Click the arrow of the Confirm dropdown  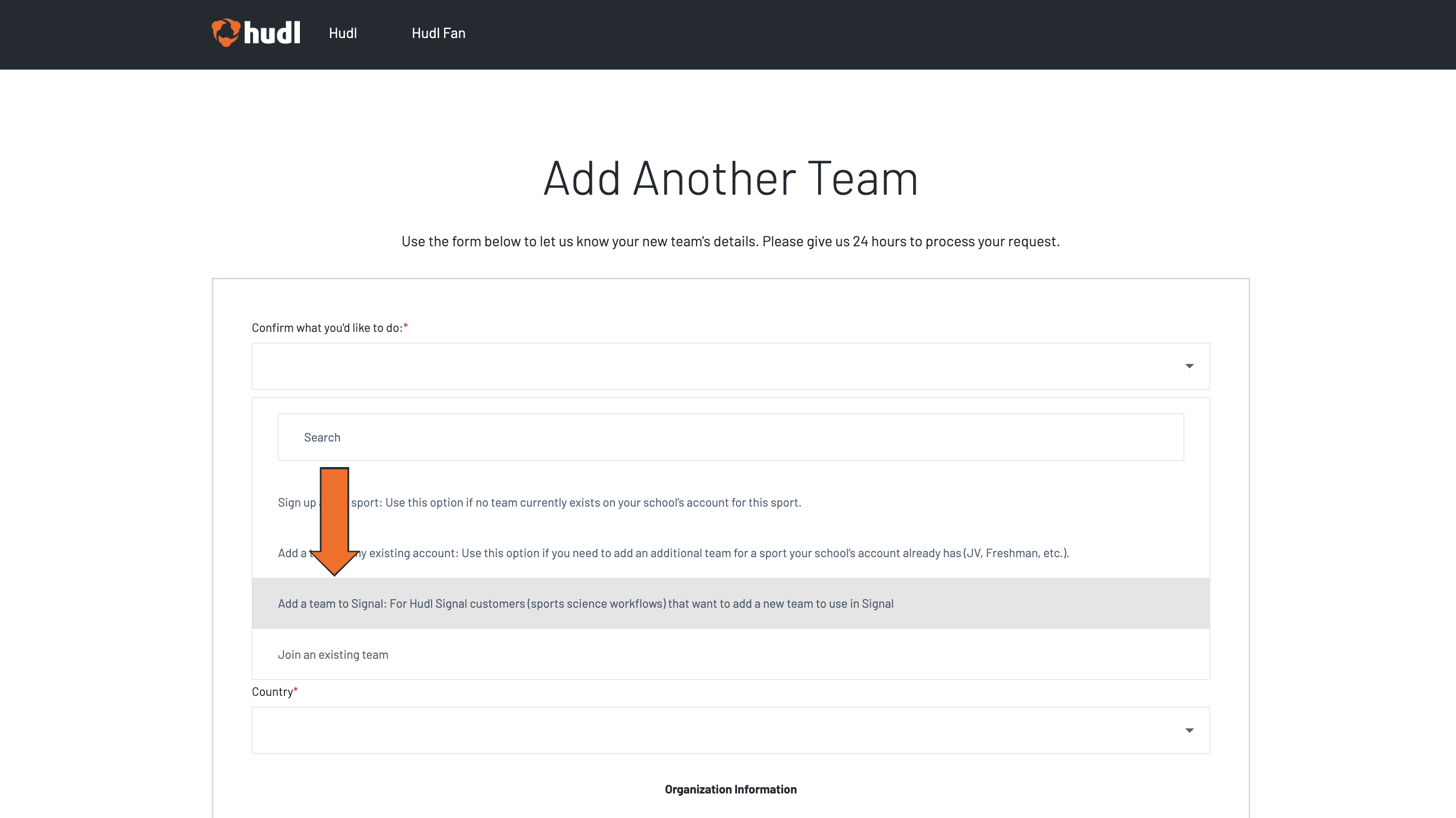pos(1189,366)
